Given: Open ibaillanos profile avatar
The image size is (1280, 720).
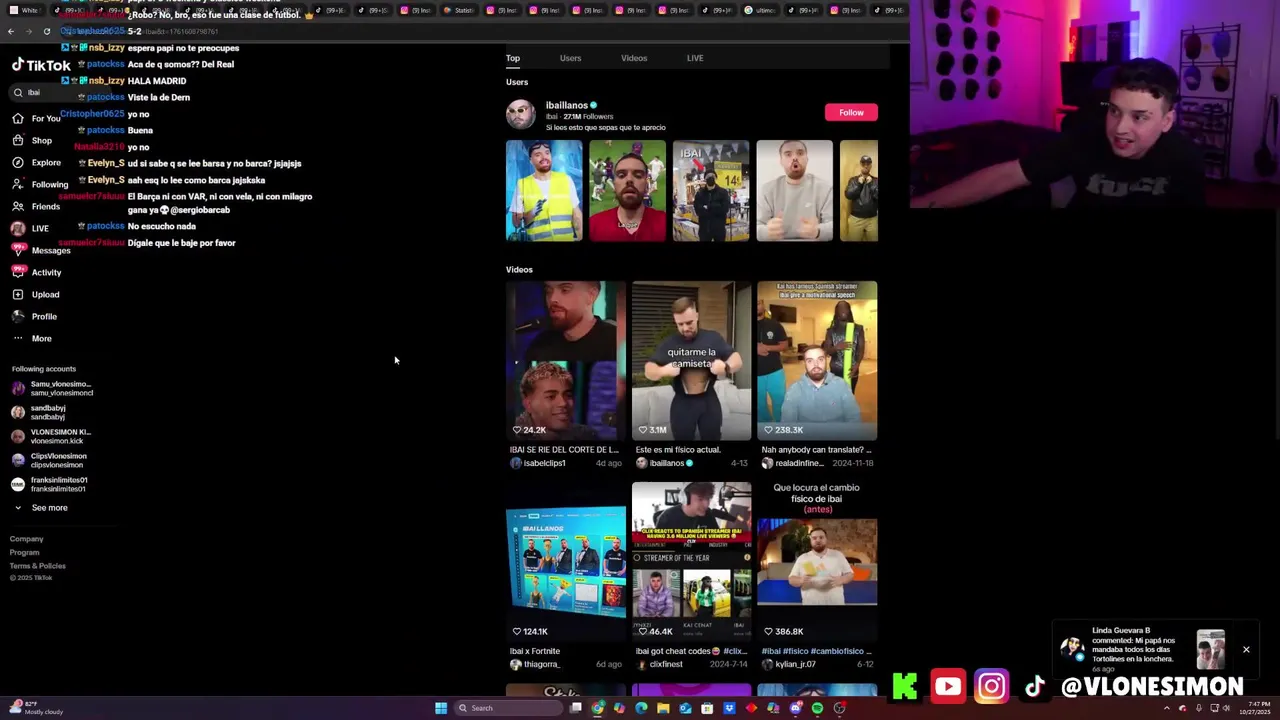Looking at the screenshot, I should click(520, 114).
